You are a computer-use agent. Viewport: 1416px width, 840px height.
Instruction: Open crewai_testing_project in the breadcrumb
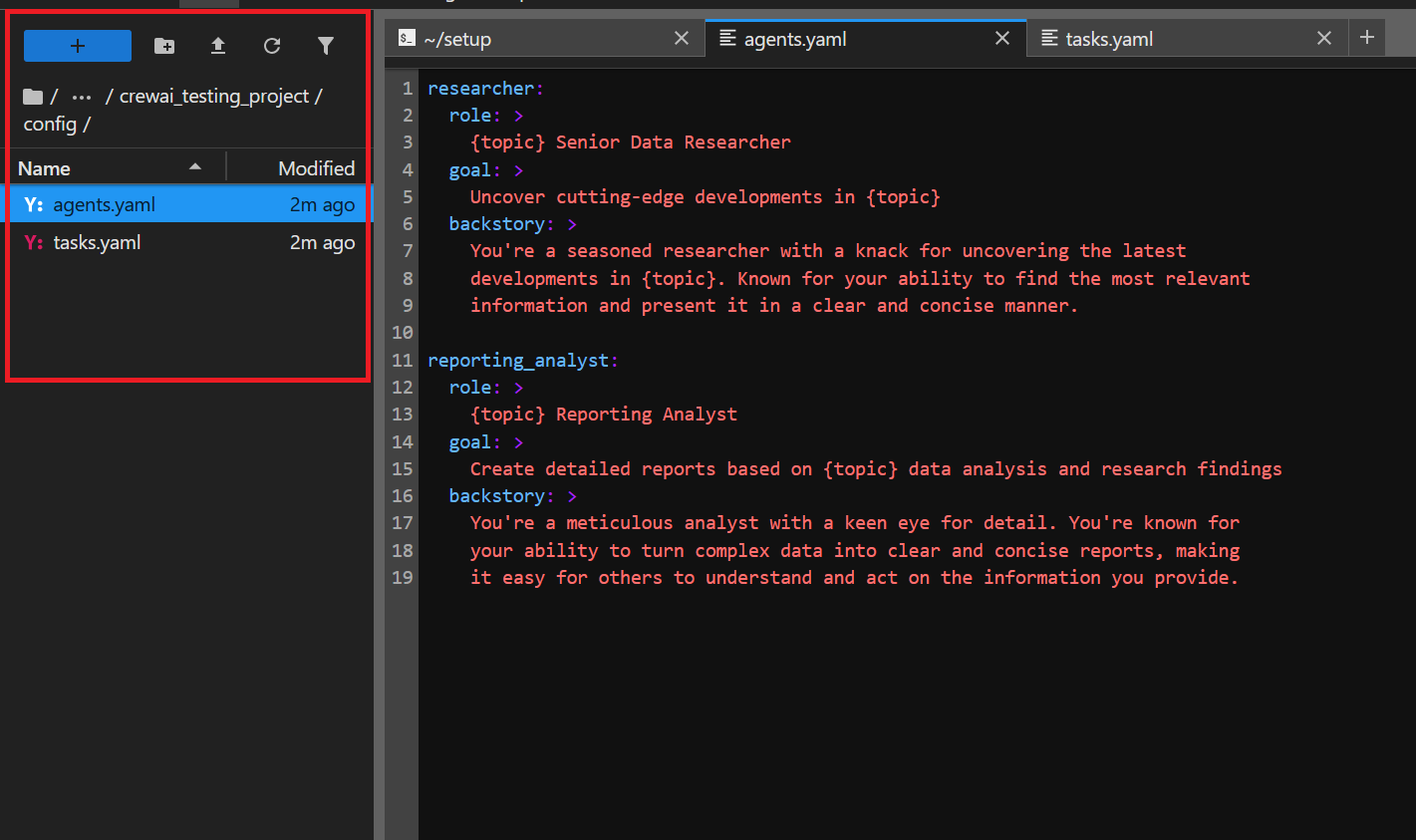pos(214,97)
